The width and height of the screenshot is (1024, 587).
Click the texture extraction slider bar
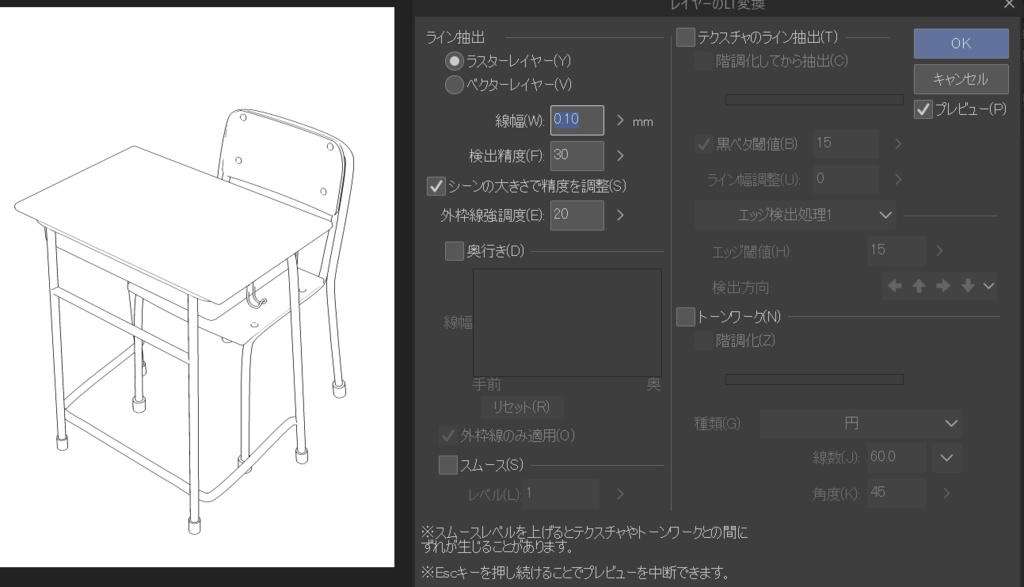[813, 99]
